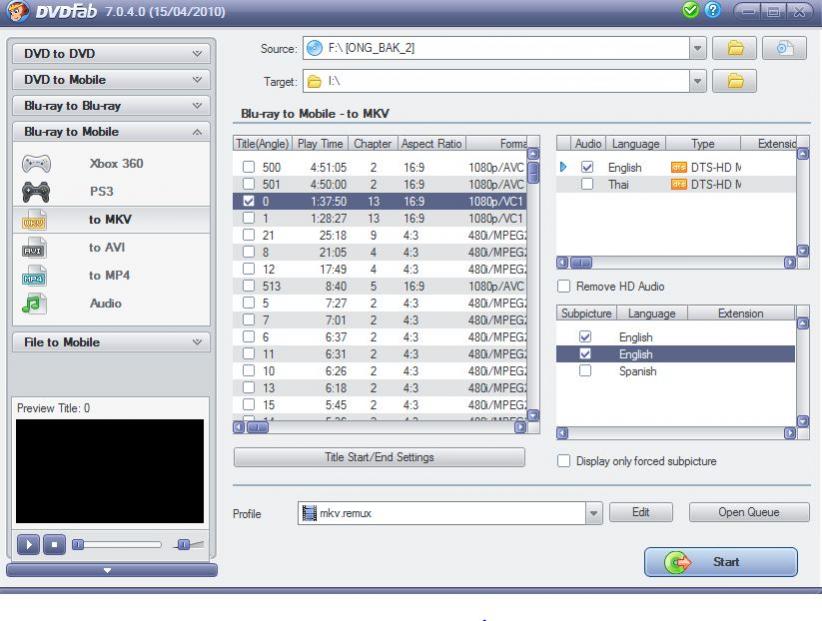
Task: Click the DTS icon in Thai audio row
Action: [679, 184]
